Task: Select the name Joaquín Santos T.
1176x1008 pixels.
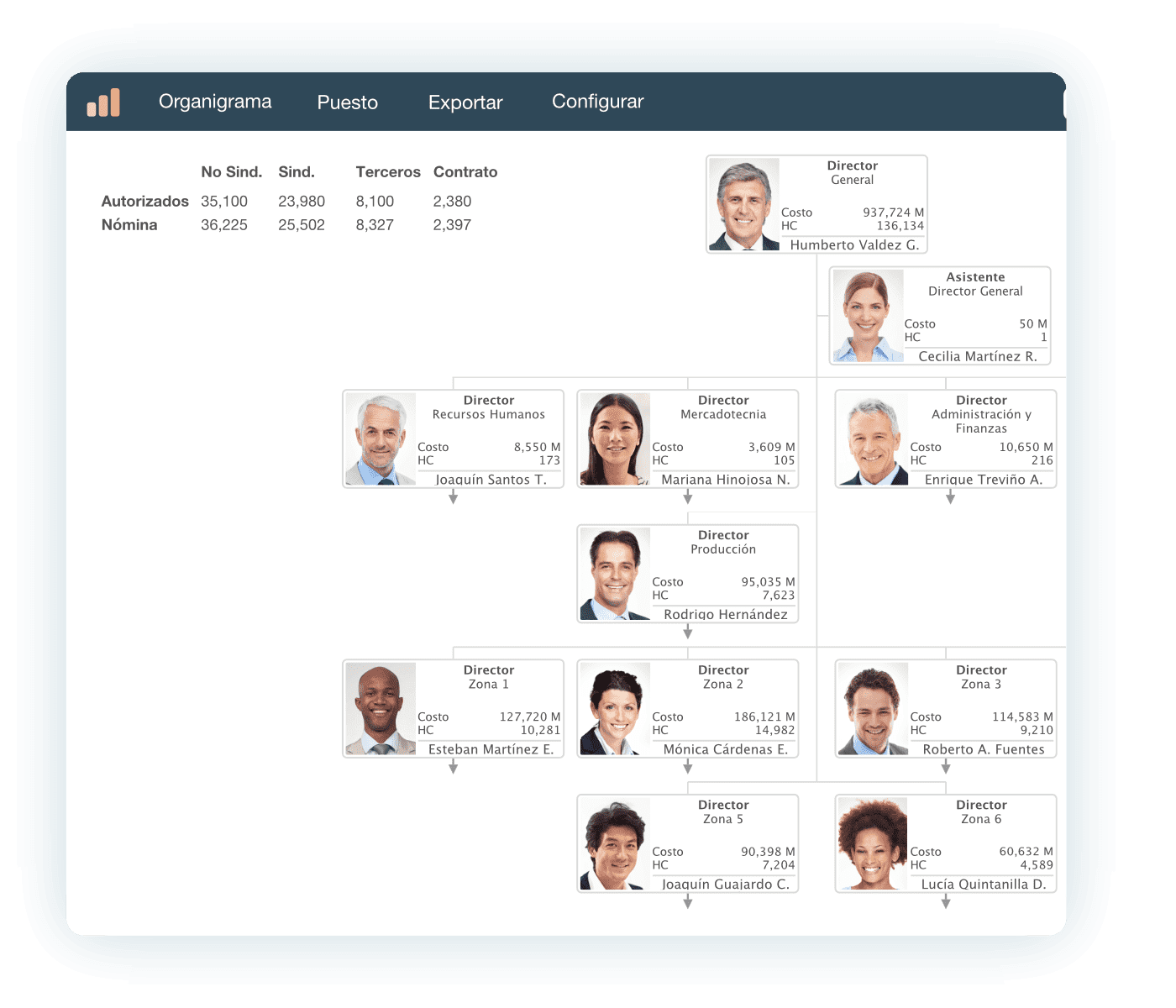Action: 491,480
